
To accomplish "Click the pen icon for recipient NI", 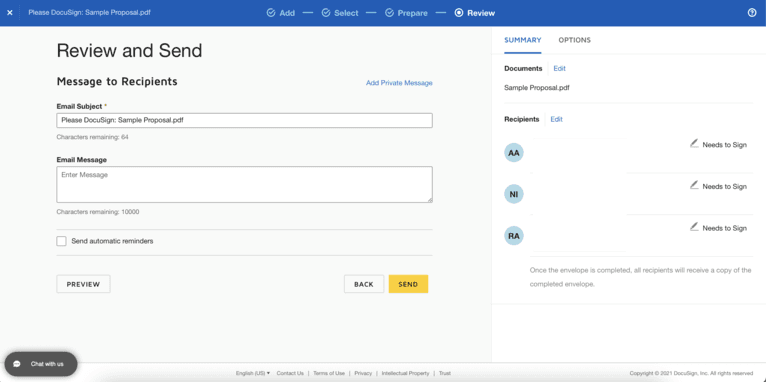I will click(x=694, y=185).
